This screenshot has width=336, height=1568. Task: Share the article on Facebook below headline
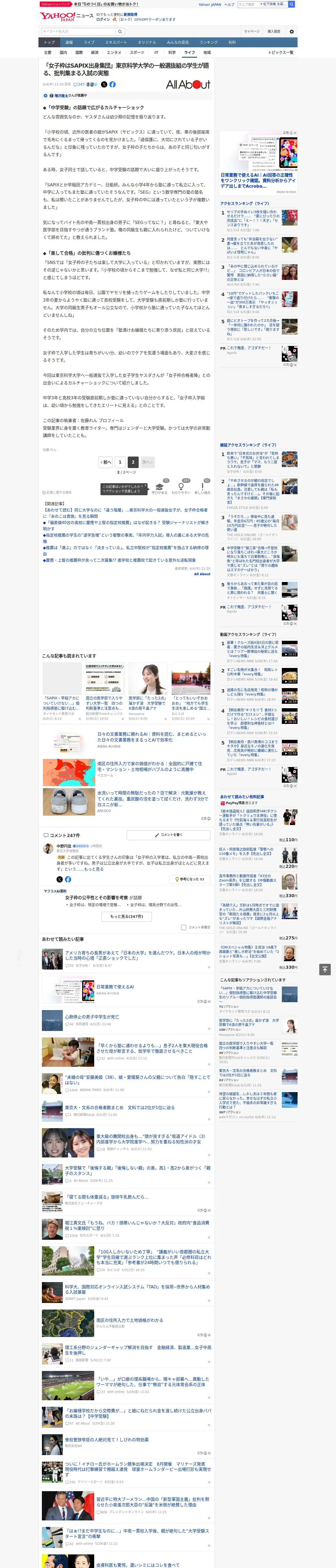(x=112, y=85)
